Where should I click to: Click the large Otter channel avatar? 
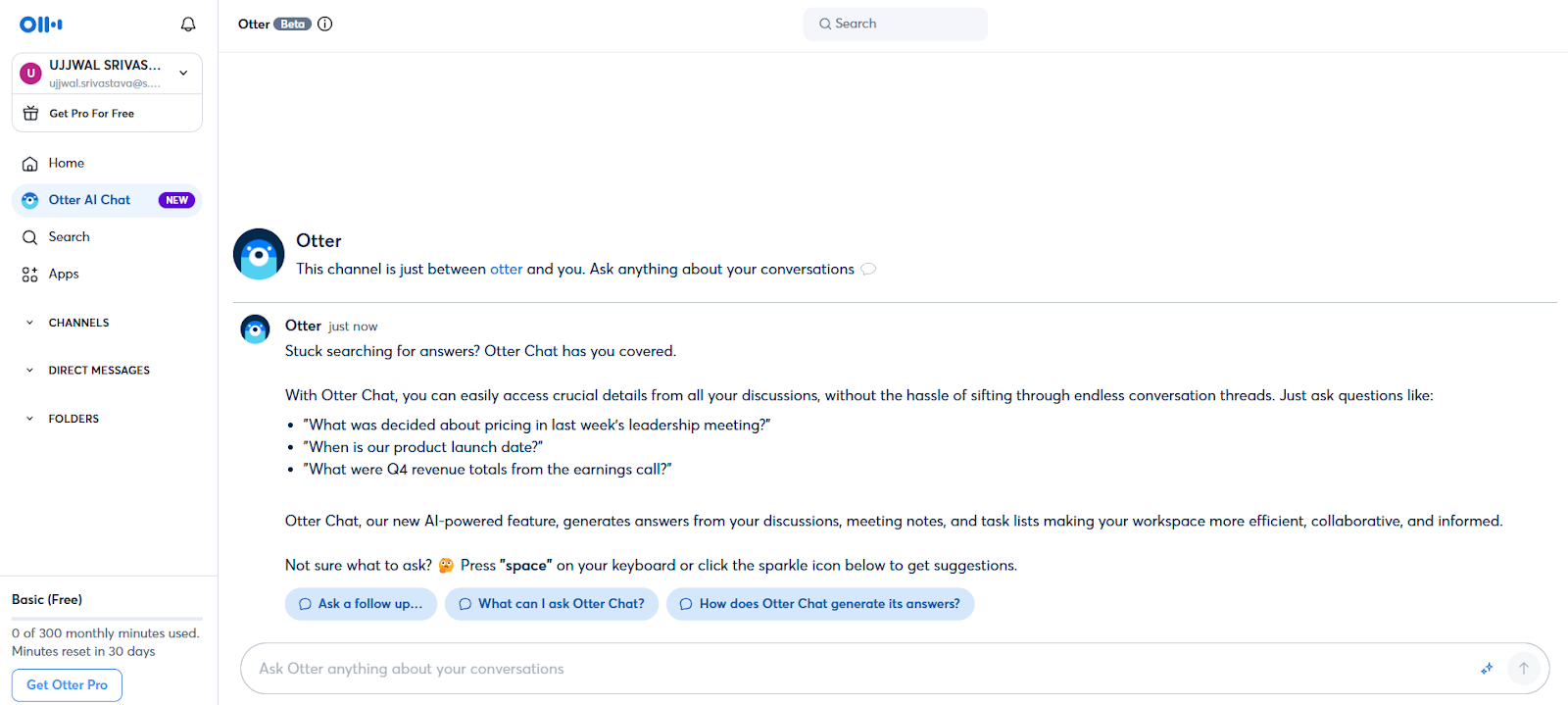point(259,254)
